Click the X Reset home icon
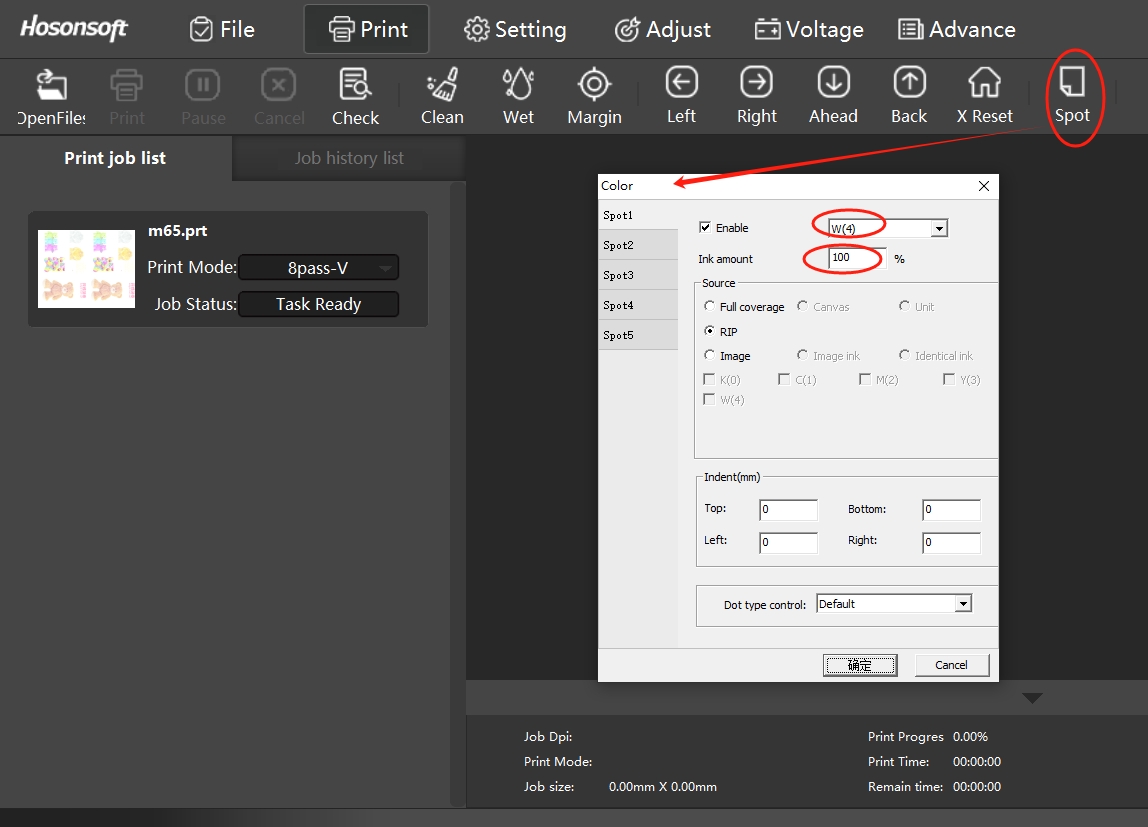Screen dimensions: 1148x827 point(984,84)
